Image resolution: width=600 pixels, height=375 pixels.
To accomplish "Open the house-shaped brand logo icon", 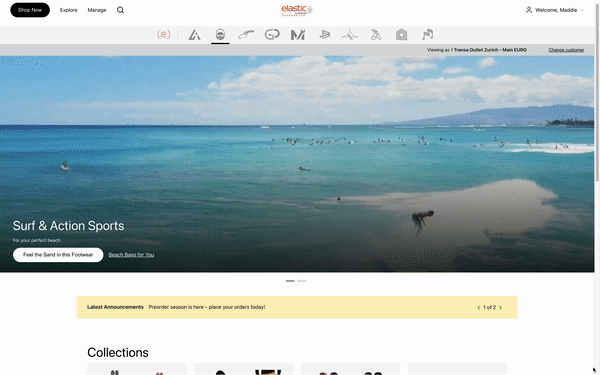I will [x=401, y=35].
